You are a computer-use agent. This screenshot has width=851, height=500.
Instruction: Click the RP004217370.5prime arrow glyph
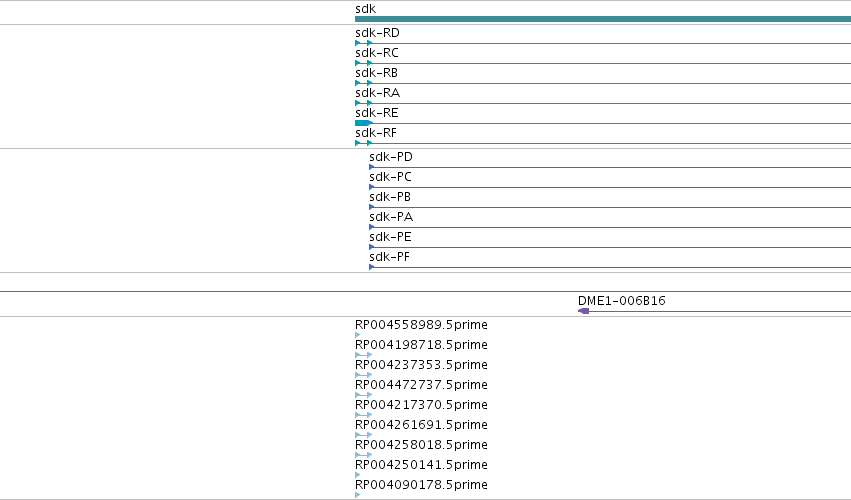[364, 415]
